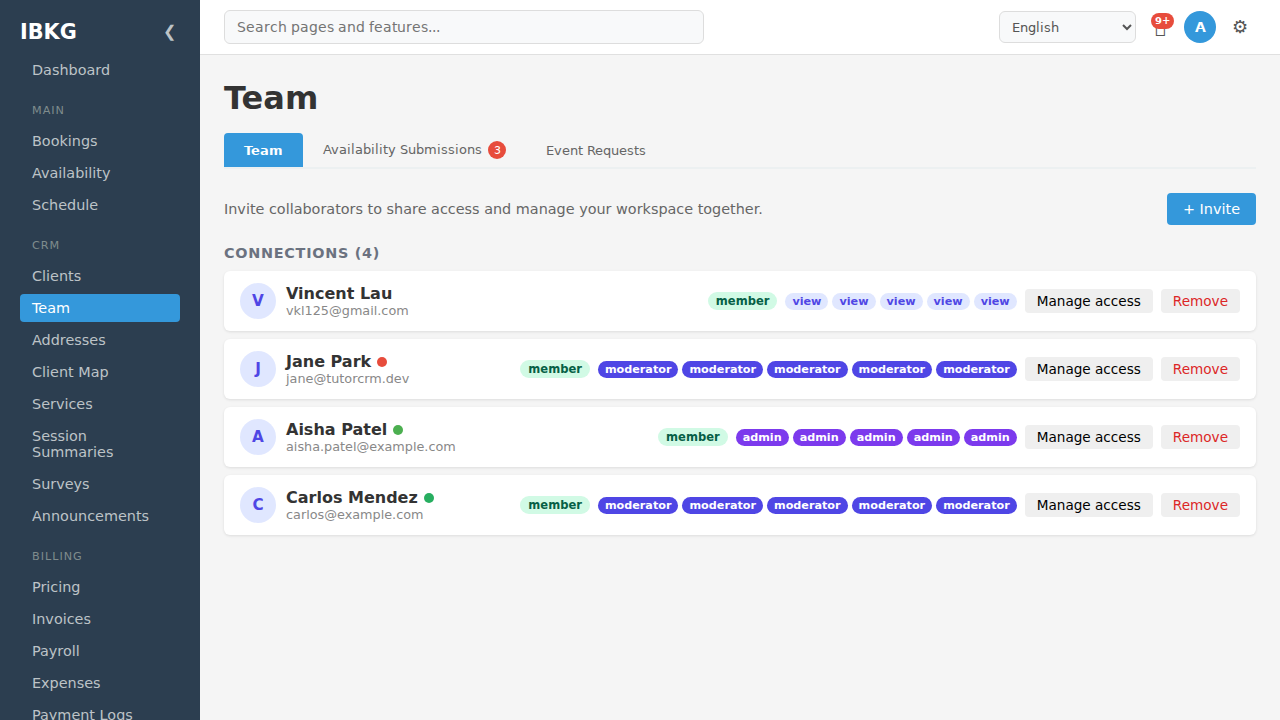The width and height of the screenshot is (1280, 720).
Task: Click the Aisha Patel name
Action: pyautogui.click(x=336, y=429)
